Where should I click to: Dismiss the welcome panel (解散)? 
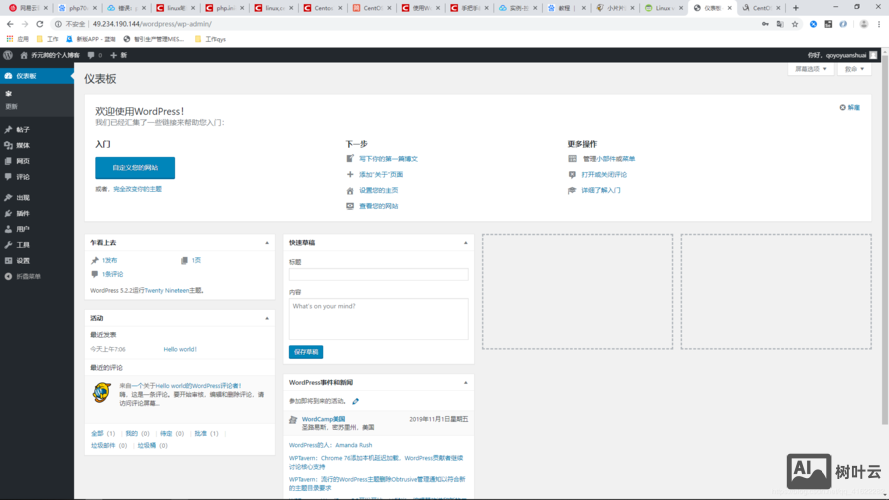[849, 107]
